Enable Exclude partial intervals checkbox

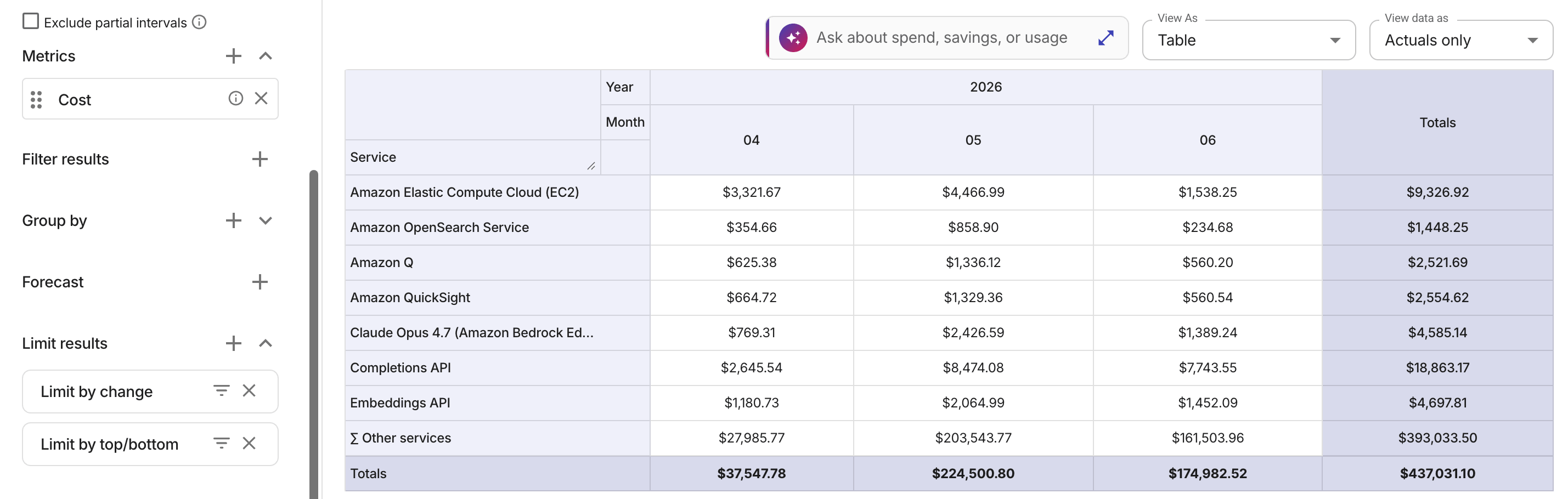[30, 21]
